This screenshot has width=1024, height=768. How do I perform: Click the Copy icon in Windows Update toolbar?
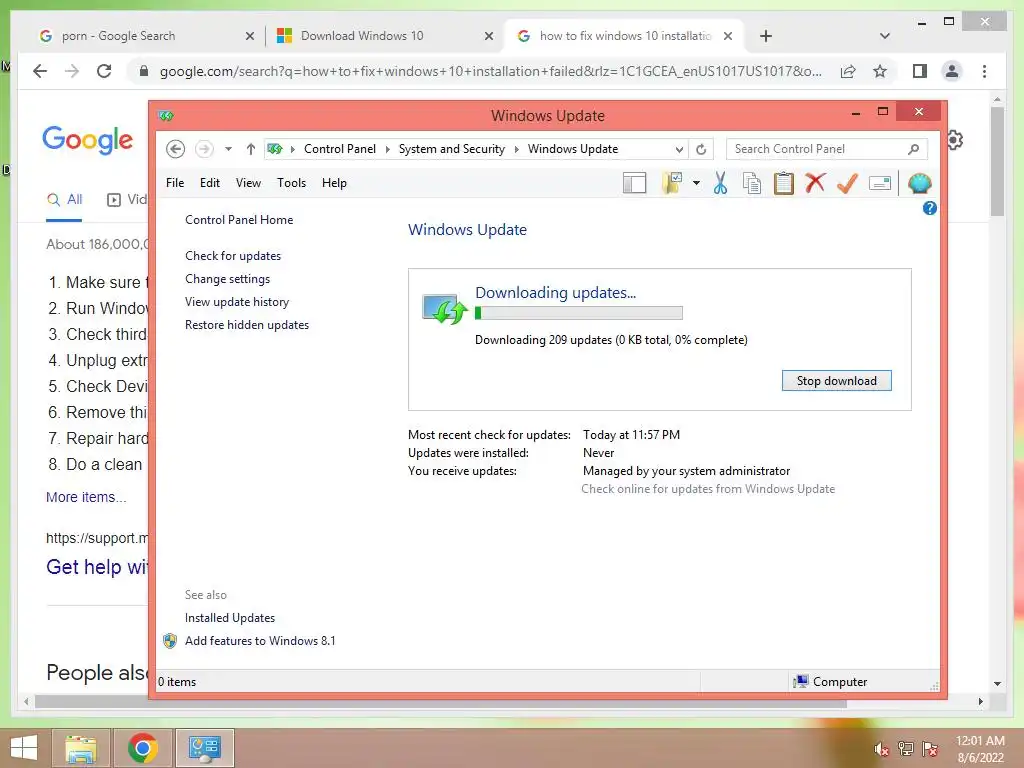click(752, 184)
